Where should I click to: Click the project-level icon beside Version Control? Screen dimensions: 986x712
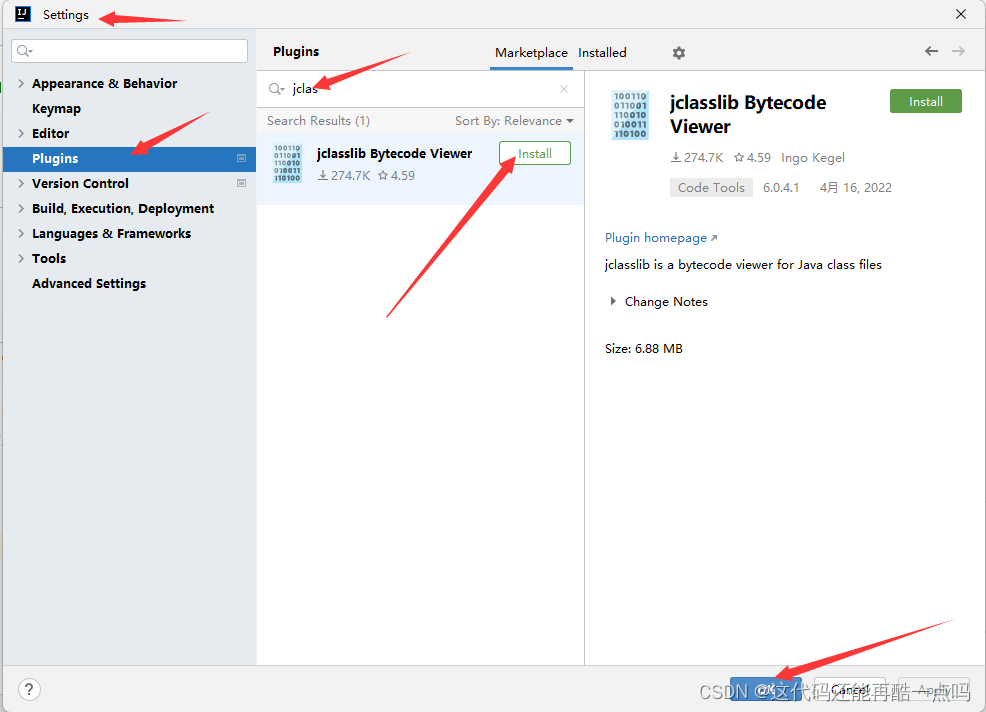point(241,183)
